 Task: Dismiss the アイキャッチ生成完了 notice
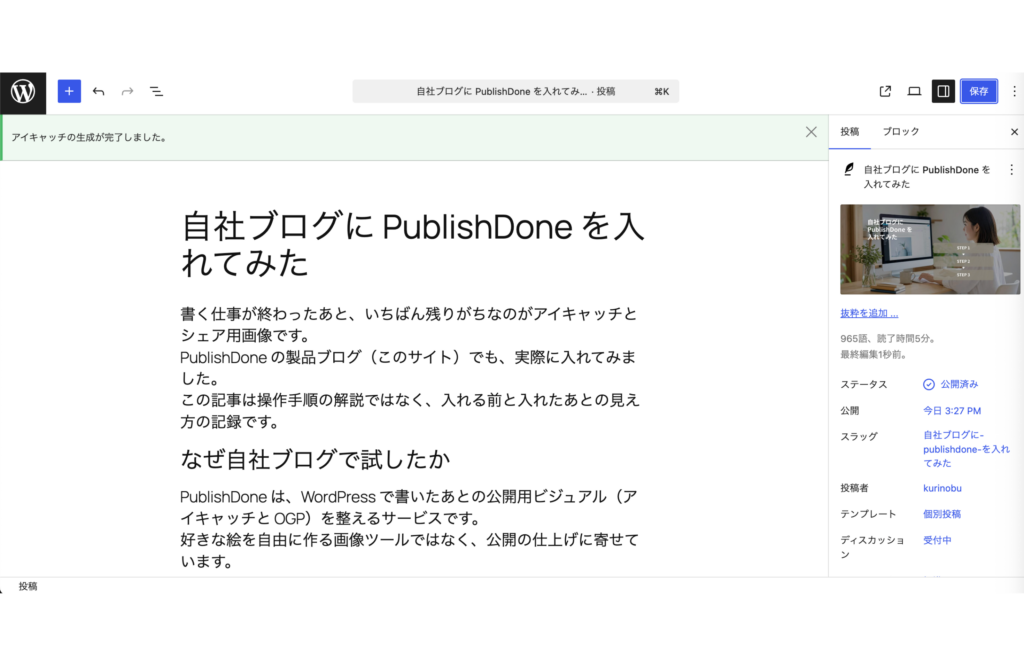[x=811, y=132]
